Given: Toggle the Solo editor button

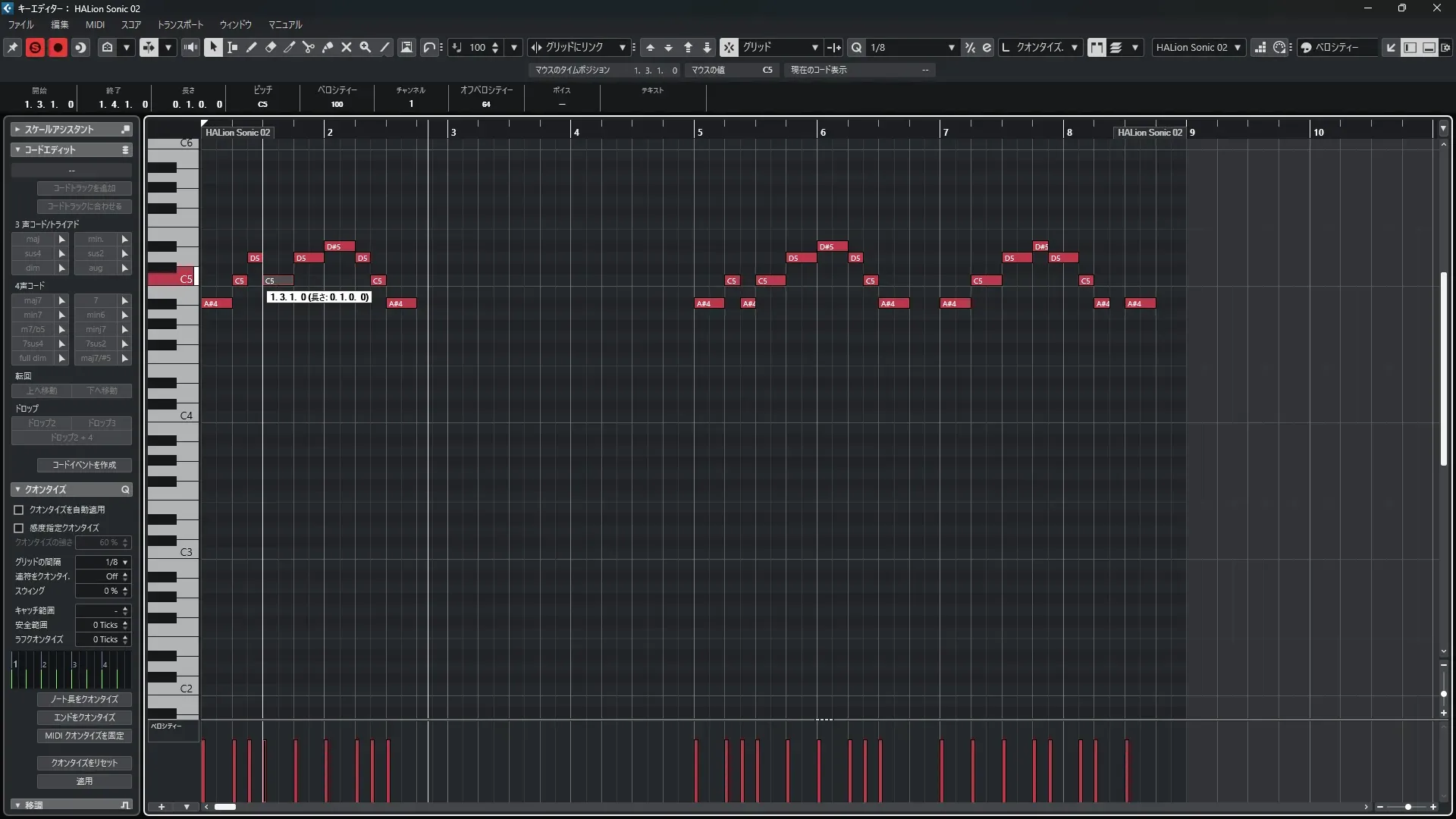Looking at the screenshot, I should click(35, 47).
